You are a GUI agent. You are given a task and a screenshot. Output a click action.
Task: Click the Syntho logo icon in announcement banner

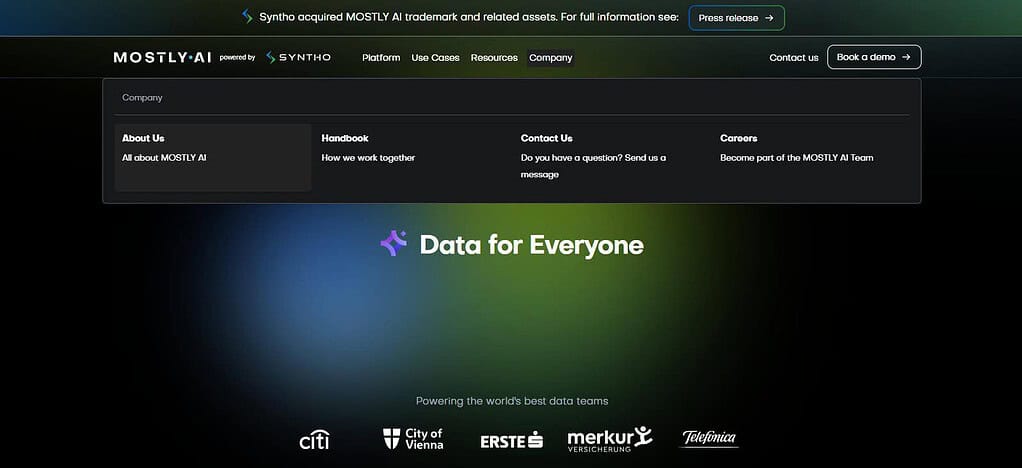tap(247, 17)
